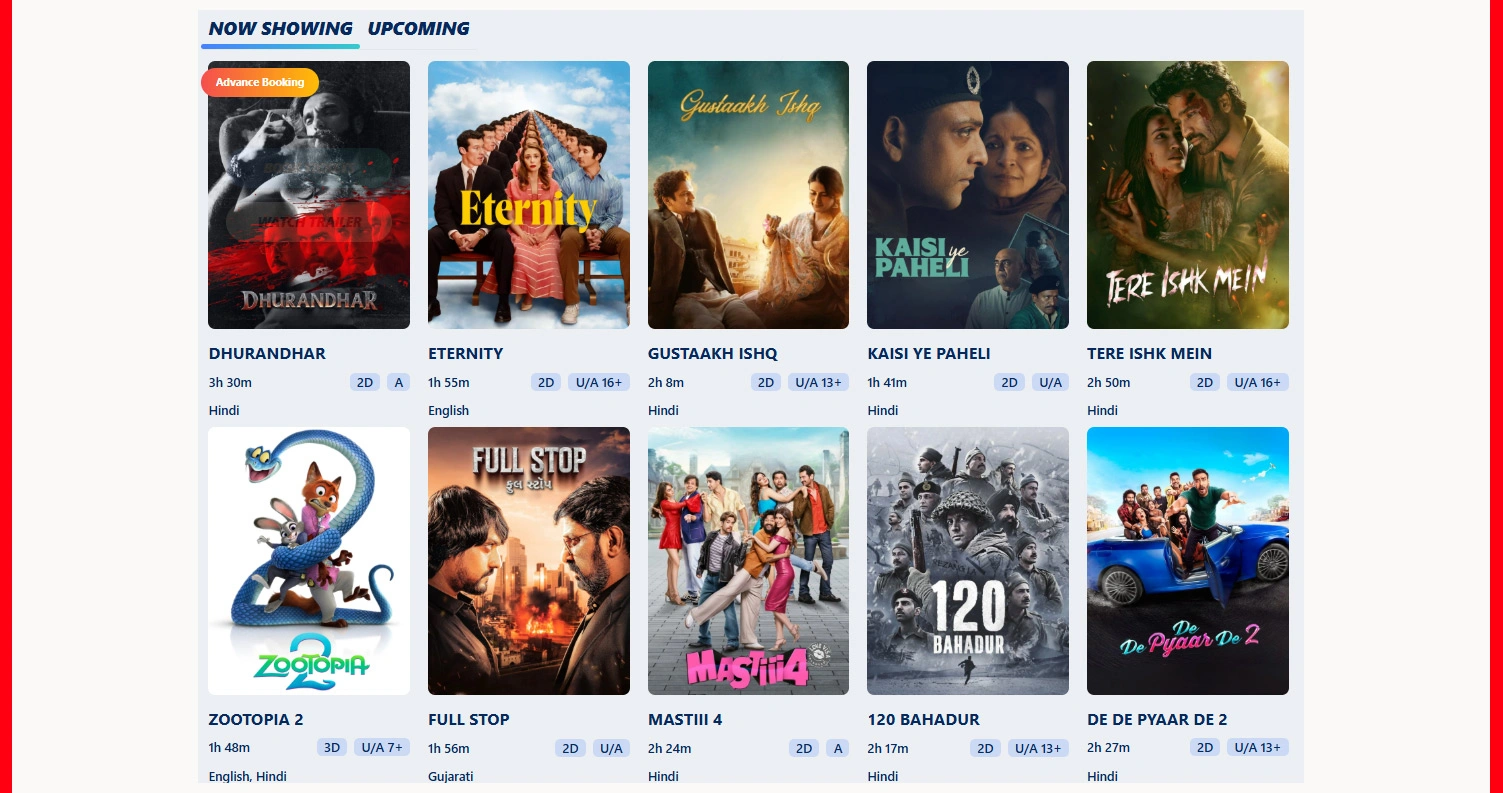This screenshot has height=793, width=1503.
Task: Click the ZOOTOPIA 2 title link
Action: [256, 720]
